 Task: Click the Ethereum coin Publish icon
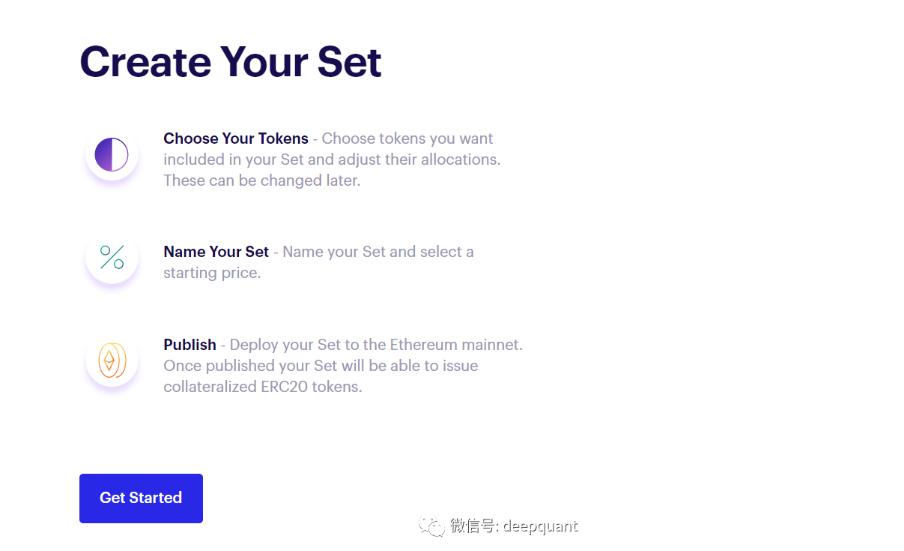(x=112, y=360)
